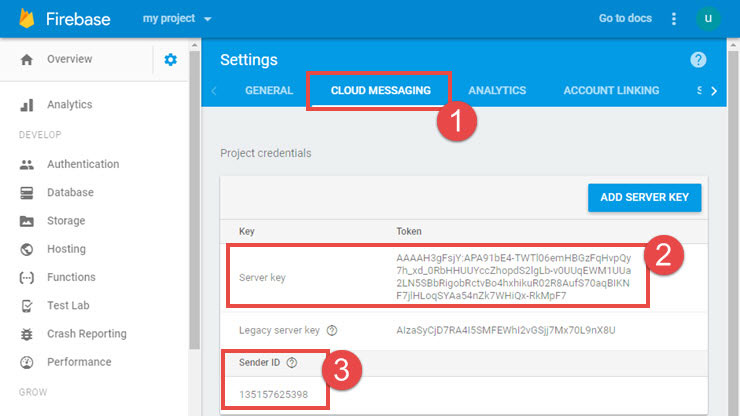The image size is (740, 416).
Task: Click the Test Lab checklist icon
Action: [x=27, y=306]
